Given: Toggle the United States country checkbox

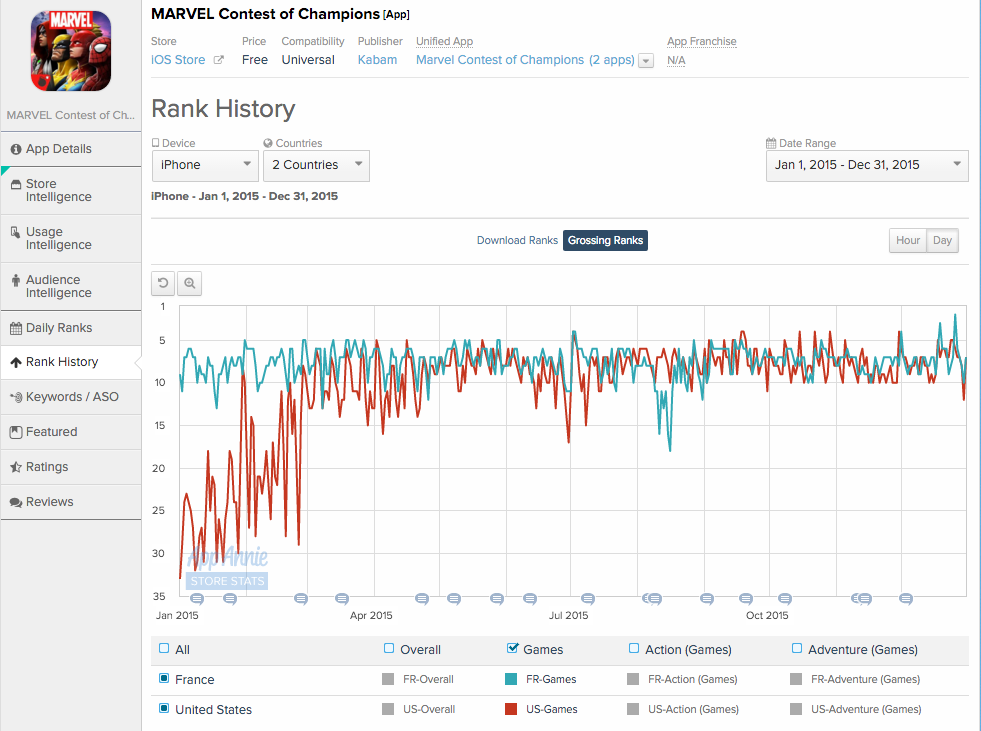Looking at the screenshot, I should click(164, 708).
